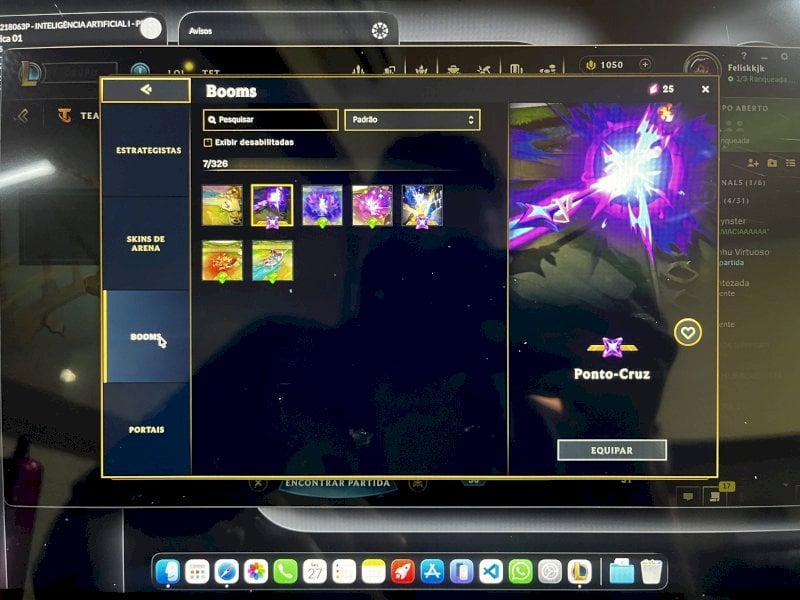
Task: Open the Skins de Arena tab
Action: click(146, 243)
